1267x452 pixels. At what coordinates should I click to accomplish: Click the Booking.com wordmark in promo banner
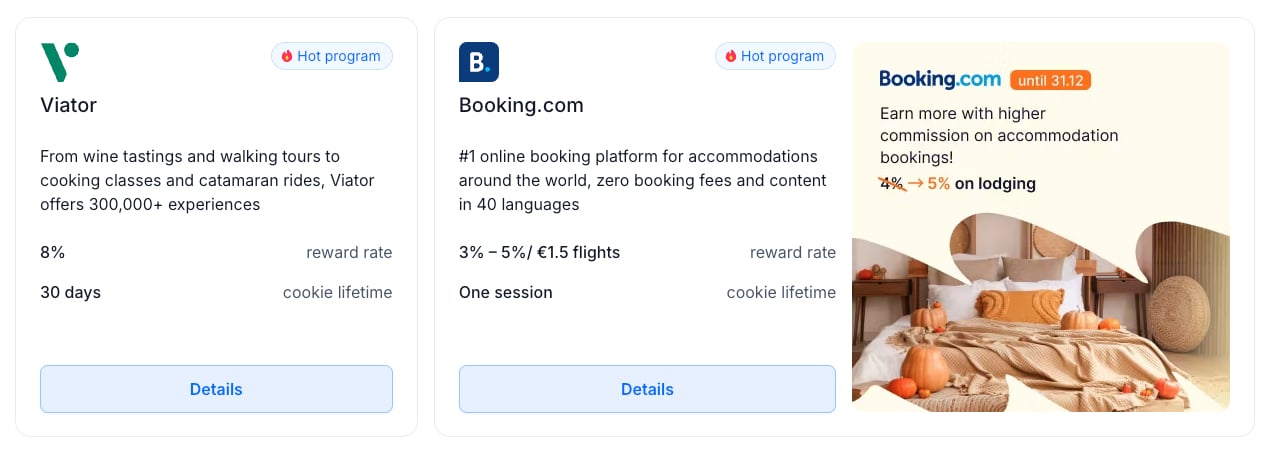[939, 79]
